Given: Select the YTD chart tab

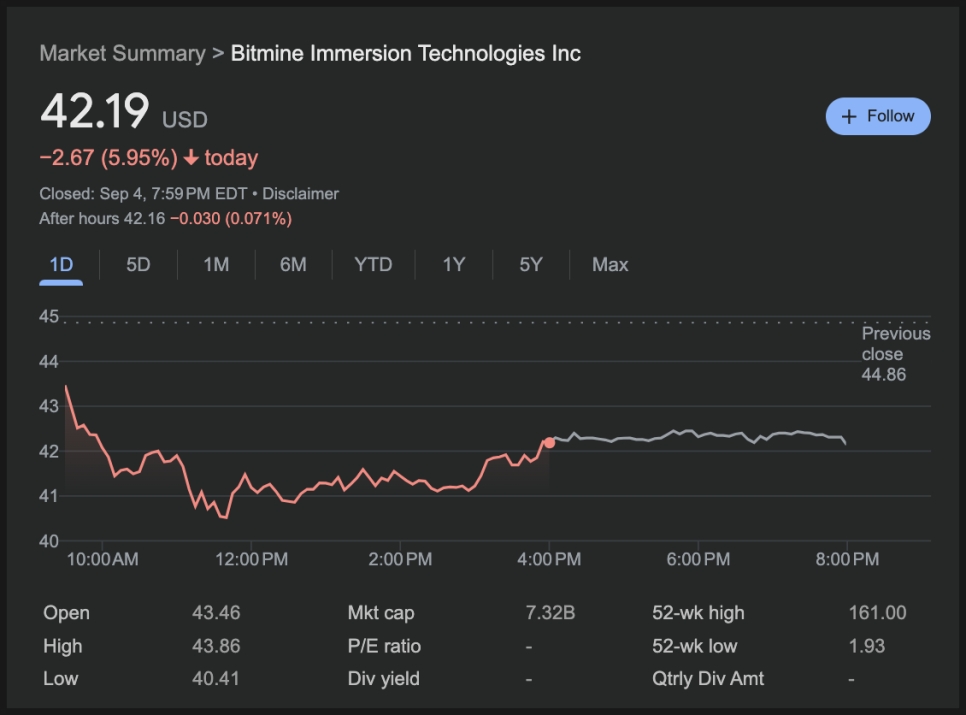Looking at the screenshot, I should 373,265.
